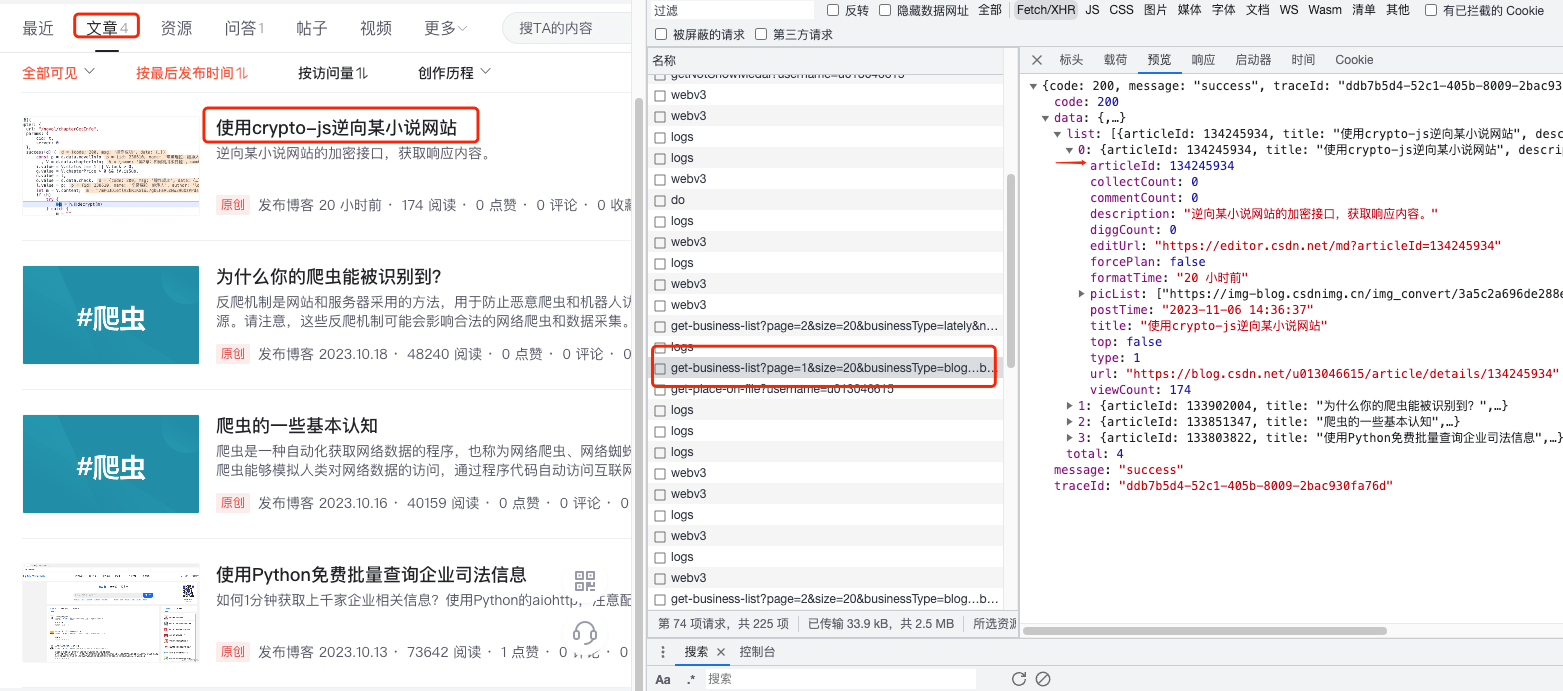Close the request details pane with X
Screen dimensions: 1563x691
pyautogui.click(x=1037, y=60)
